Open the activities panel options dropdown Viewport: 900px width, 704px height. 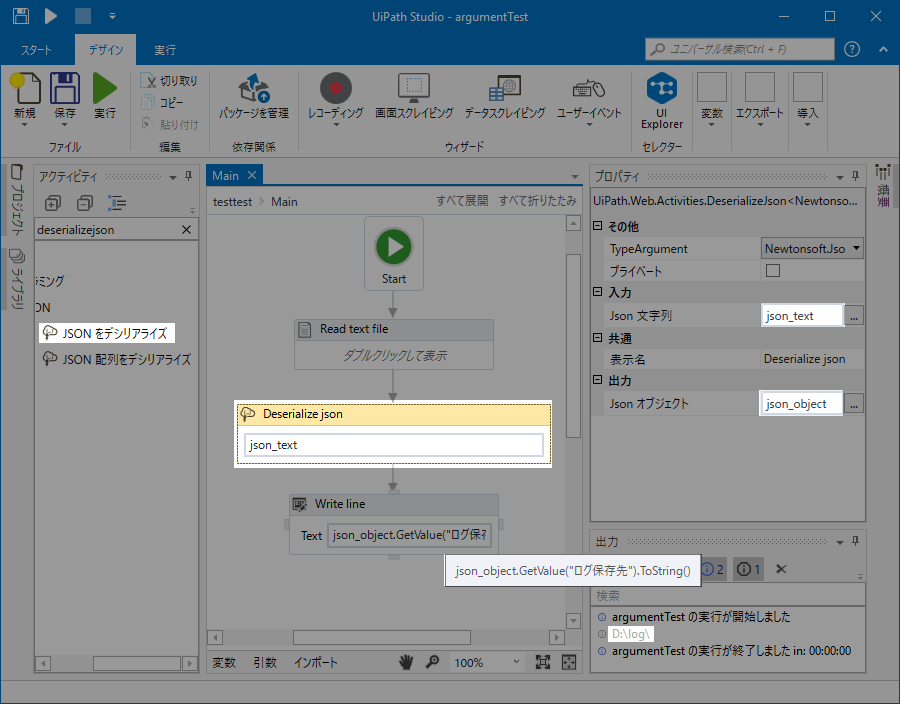coord(173,177)
